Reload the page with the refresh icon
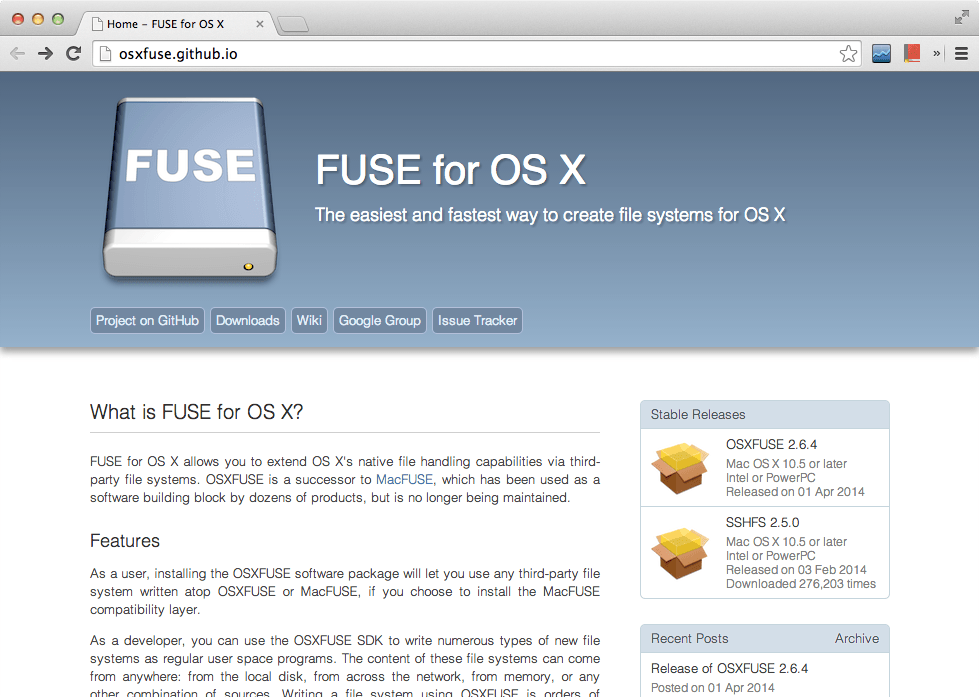Screen dimensions: 979x697 coord(74,54)
